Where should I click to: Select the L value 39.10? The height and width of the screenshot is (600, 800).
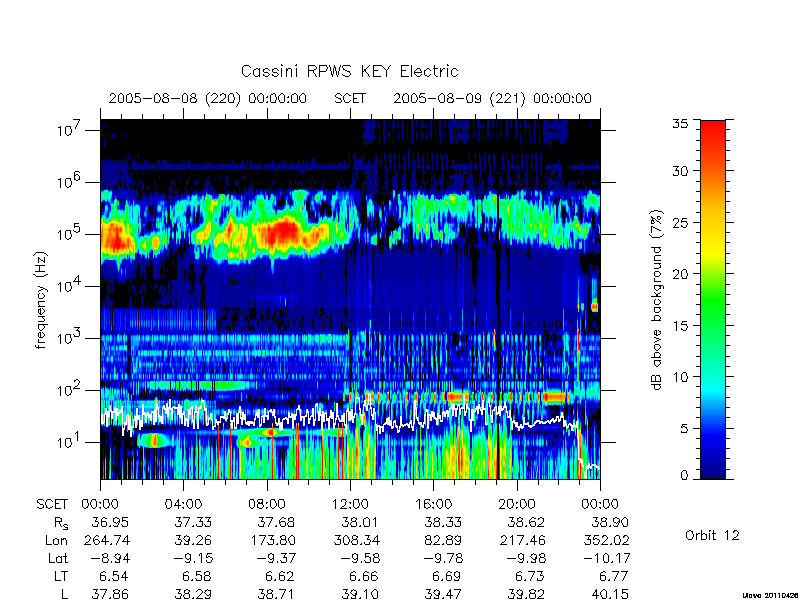tap(359, 594)
